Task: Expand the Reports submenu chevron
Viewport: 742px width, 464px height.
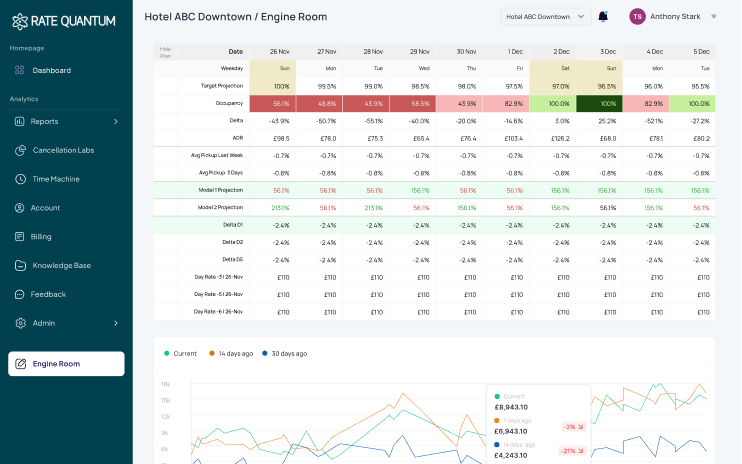Action: [116, 121]
